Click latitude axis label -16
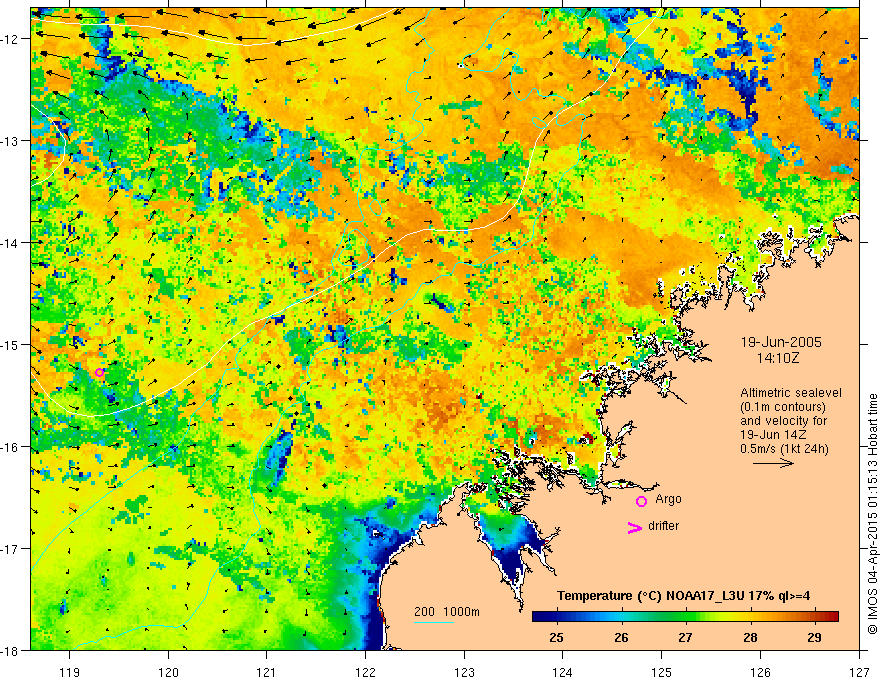The width and height of the screenshot is (880, 680). (x=11, y=447)
